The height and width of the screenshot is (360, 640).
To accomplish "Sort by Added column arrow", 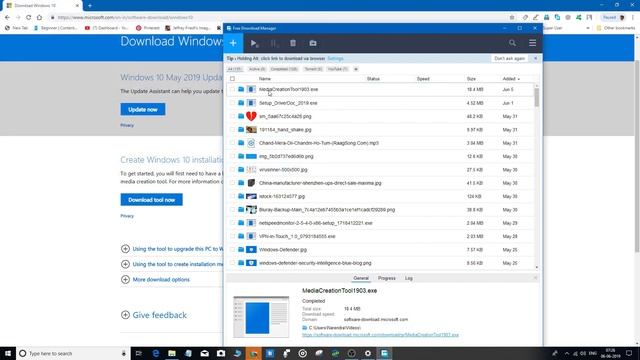I will pyautogui.click(x=518, y=79).
